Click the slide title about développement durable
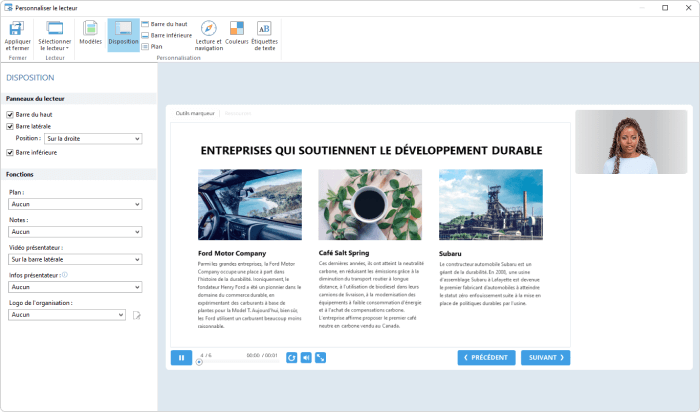Viewport: 700px width, 412px height. coord(371,151)
